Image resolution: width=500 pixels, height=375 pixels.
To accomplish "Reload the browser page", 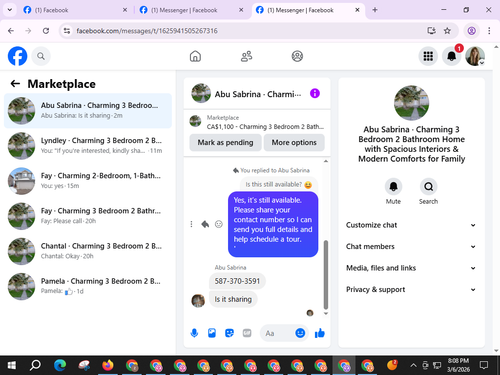I will pos(46,31).
